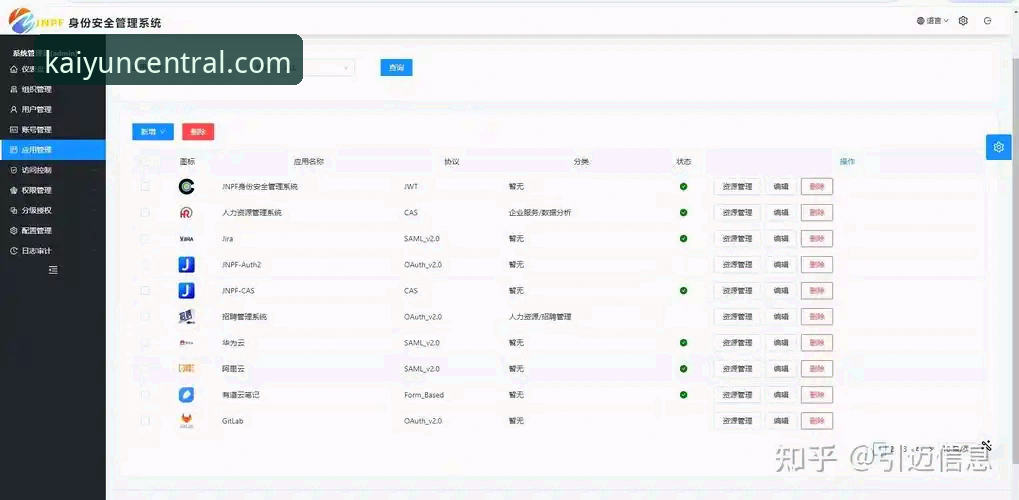
Task: Click the green status icon for 华为云
Action: (684, 343)
